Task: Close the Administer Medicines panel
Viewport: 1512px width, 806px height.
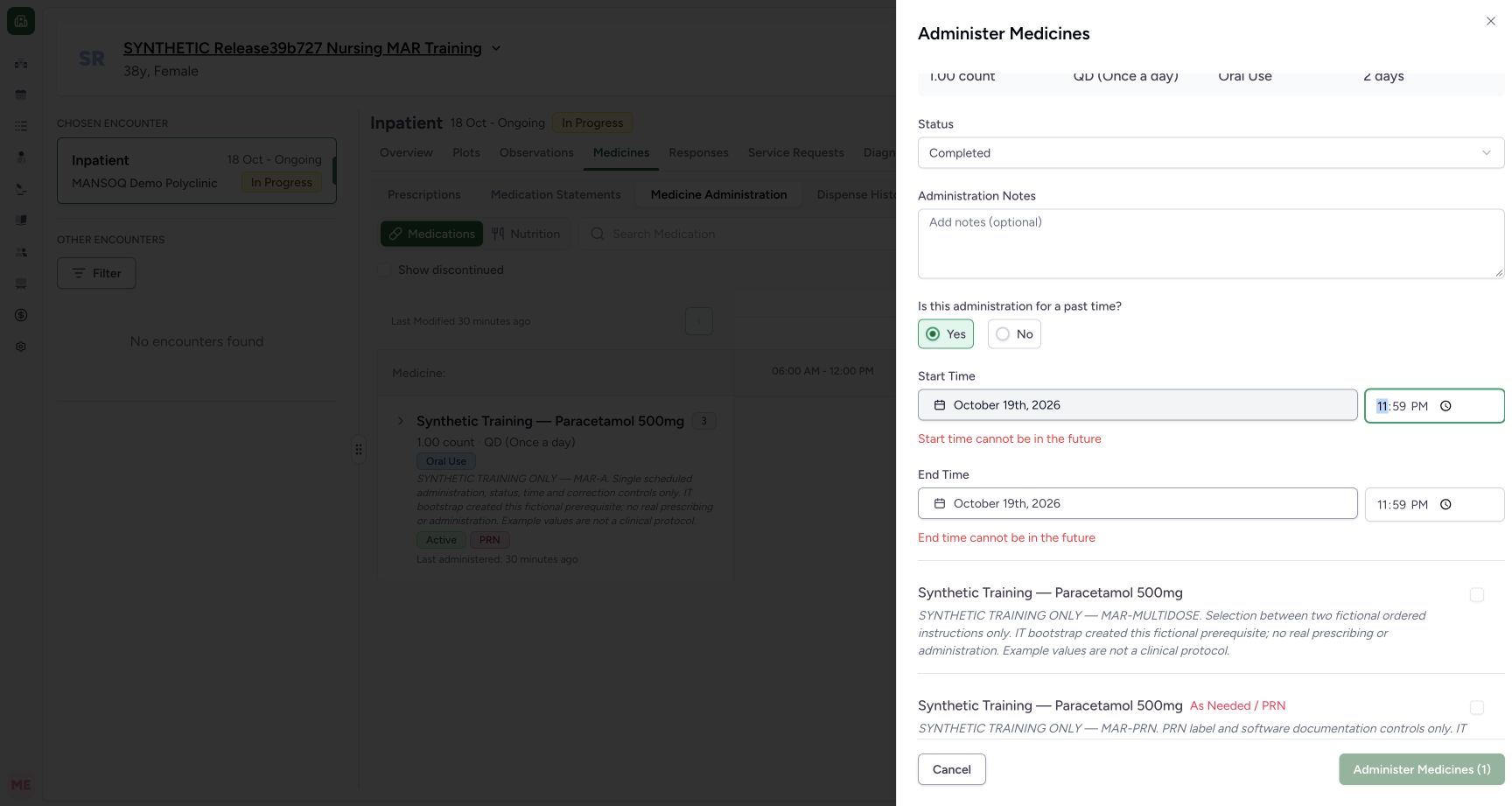Action: click(x=1490, y=21)
